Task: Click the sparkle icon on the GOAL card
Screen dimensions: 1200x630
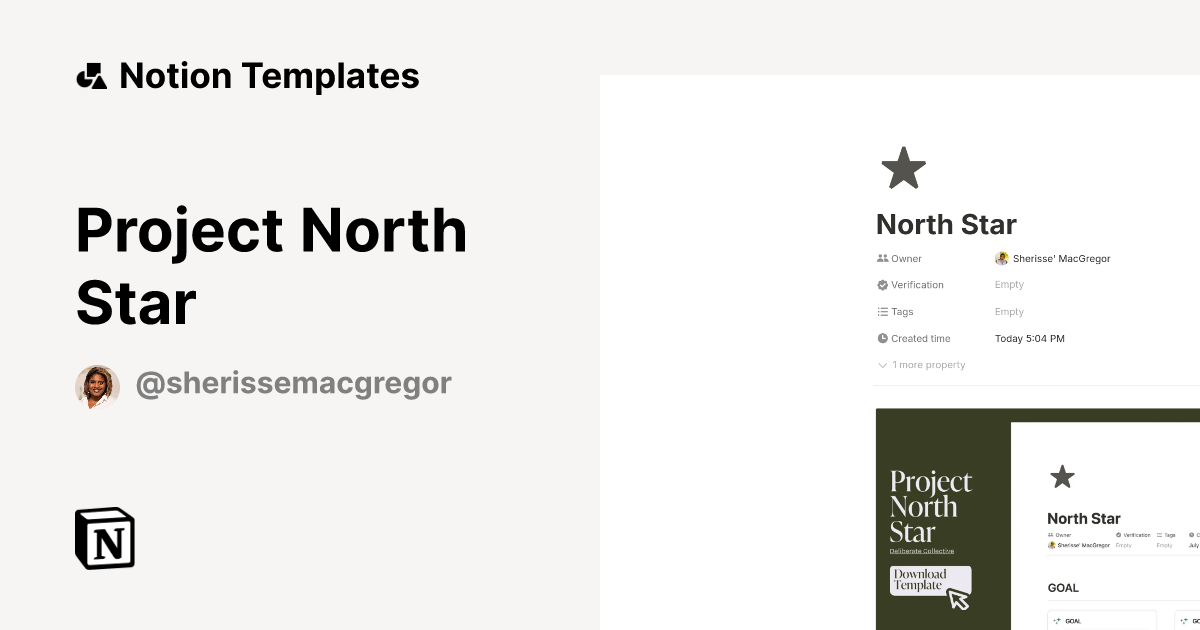Action: click(1057, 621)
